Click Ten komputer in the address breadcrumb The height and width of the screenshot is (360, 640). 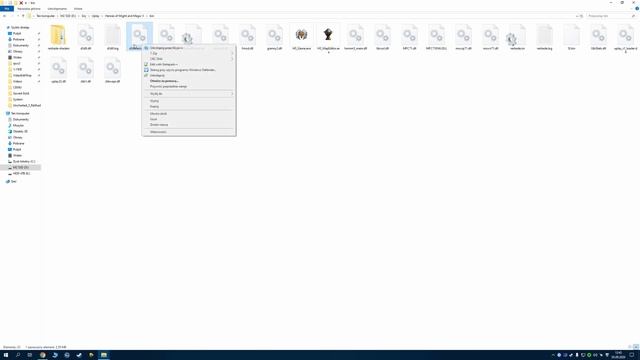45,16
